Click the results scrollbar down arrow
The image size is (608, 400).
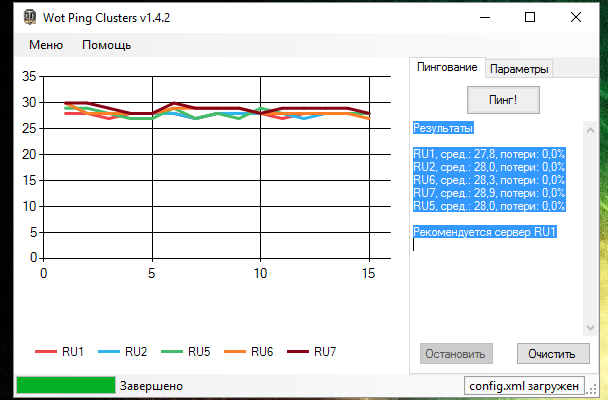click(x=590, y=328)
